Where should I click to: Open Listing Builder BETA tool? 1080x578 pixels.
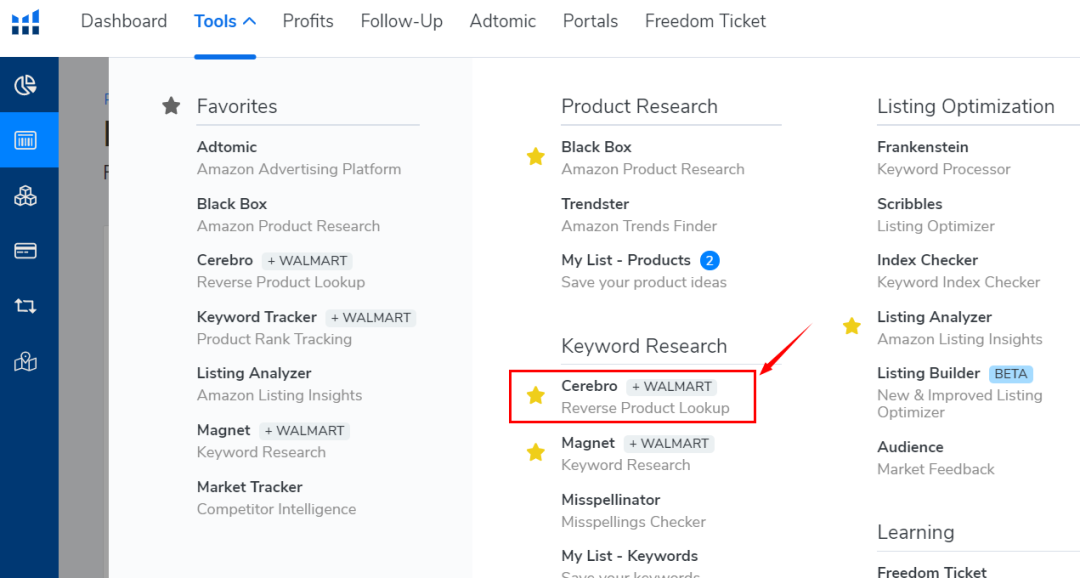tap(959, 393)
